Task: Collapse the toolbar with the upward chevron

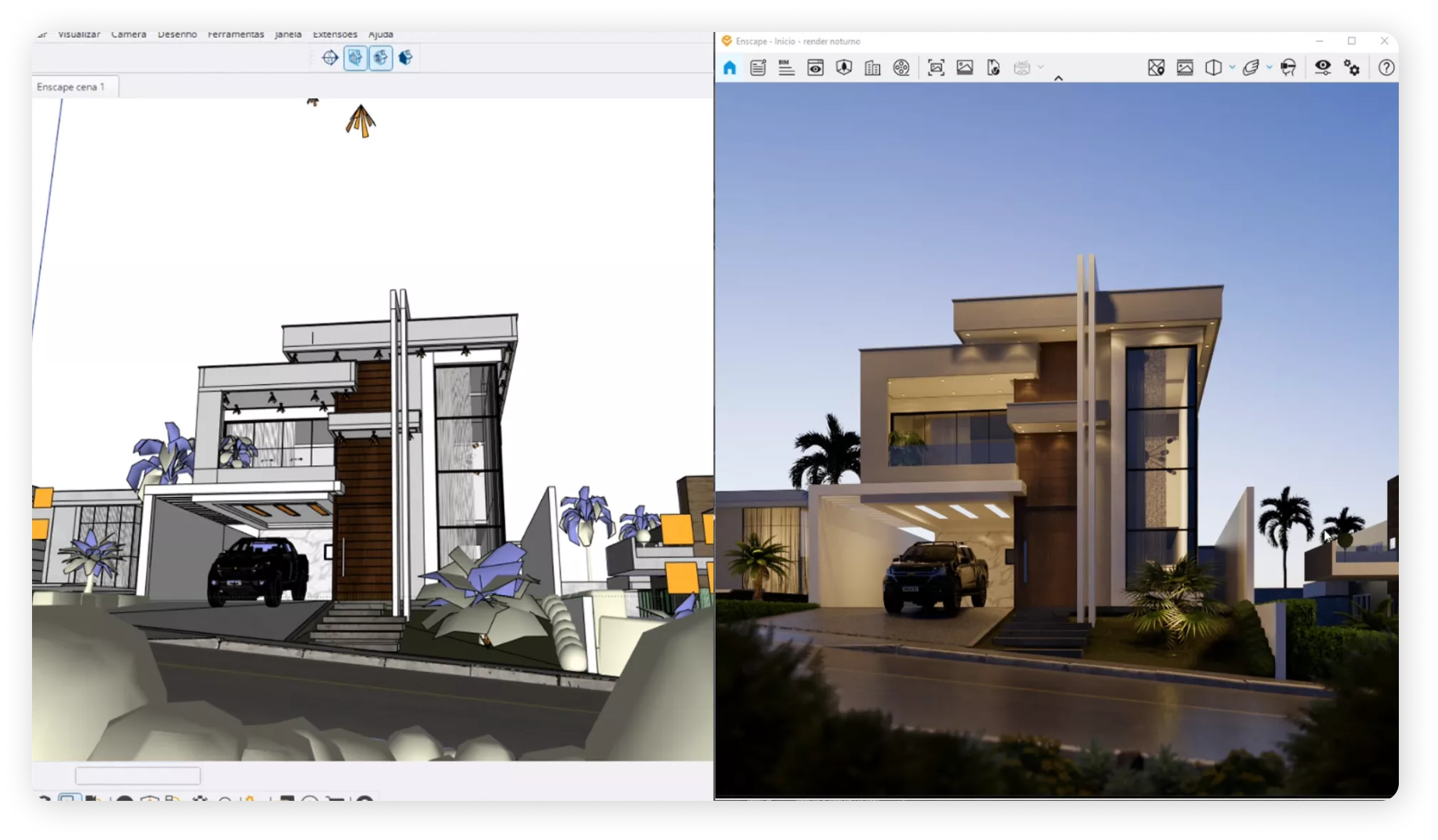Action: (x=1059, y=78)
